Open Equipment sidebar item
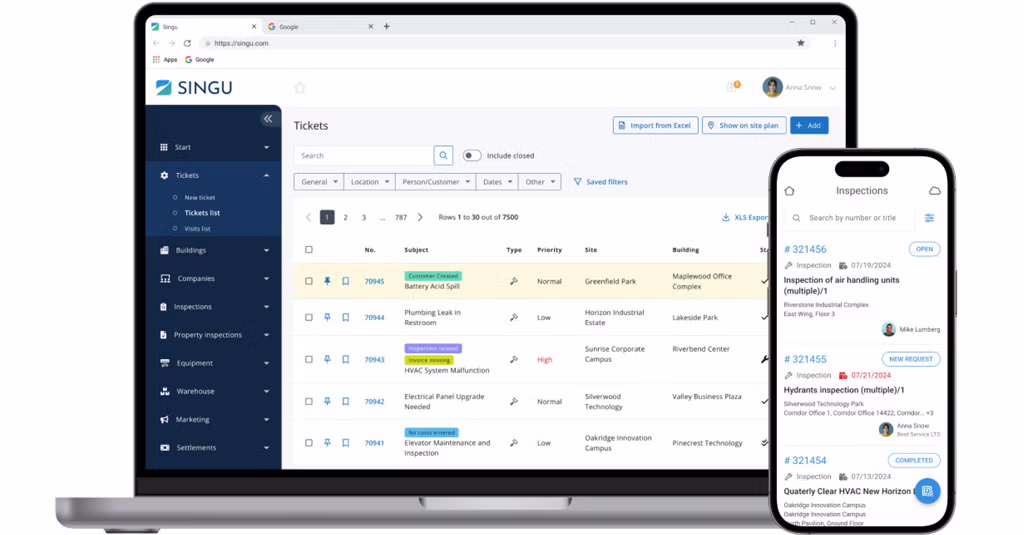1024x535 pixels. click(214, 363)
